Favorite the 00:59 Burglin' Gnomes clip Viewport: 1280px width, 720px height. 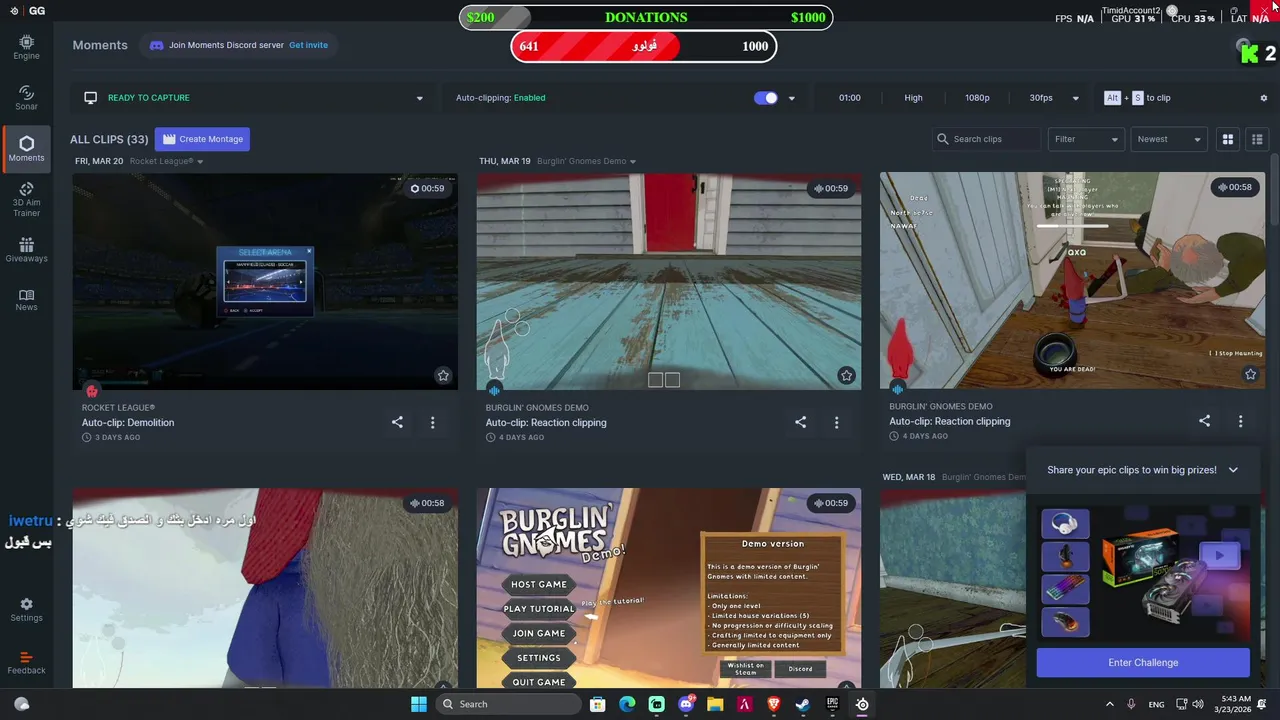[846, 376]
